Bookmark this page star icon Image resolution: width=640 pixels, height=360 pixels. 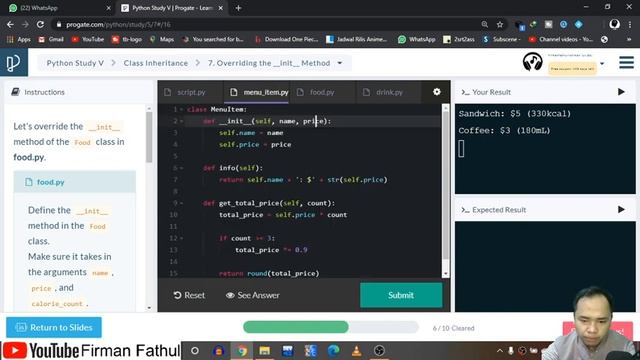[500, 24]
